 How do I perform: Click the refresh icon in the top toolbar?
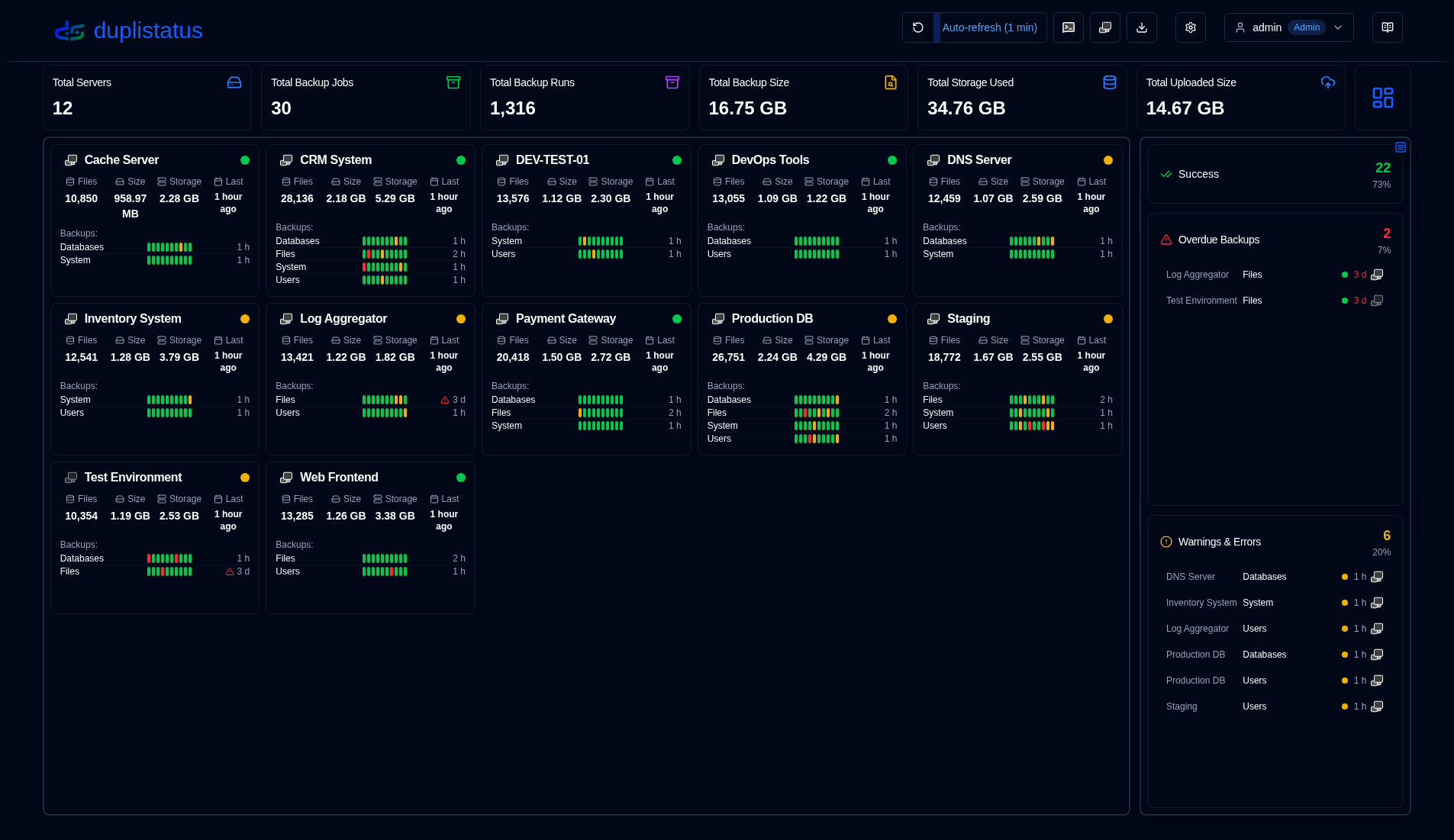tap(919, 27)
